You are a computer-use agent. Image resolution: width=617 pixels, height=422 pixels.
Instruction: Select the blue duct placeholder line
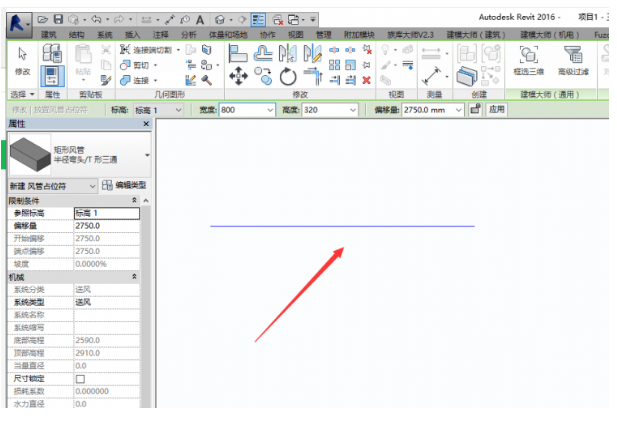342,226
